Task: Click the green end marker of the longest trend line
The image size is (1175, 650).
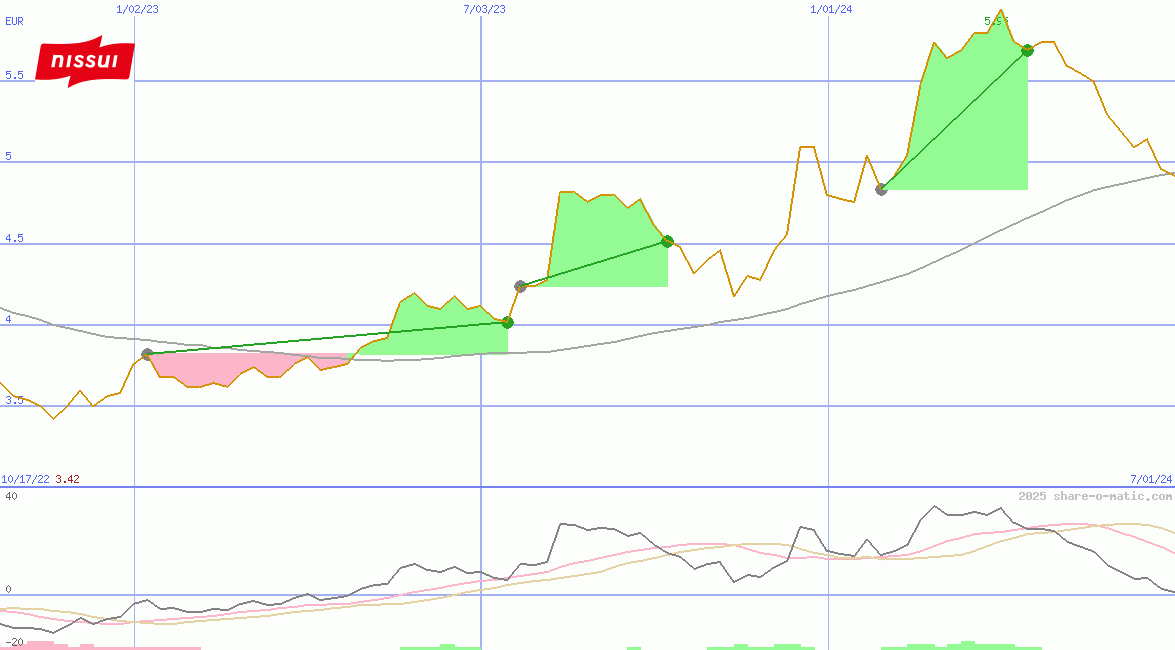Action: pos(507,322)
